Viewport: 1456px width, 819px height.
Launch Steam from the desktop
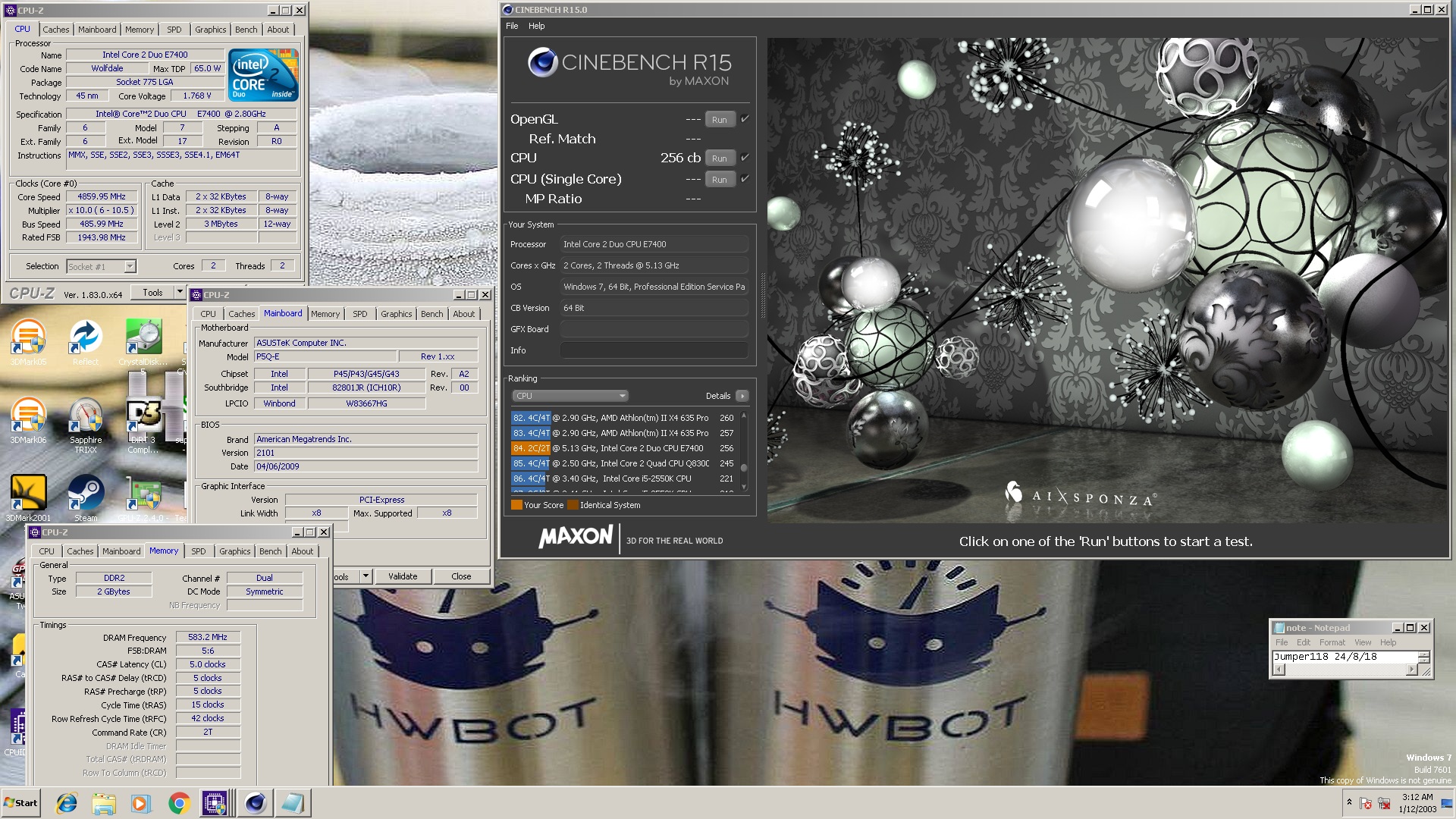(86, 497)
